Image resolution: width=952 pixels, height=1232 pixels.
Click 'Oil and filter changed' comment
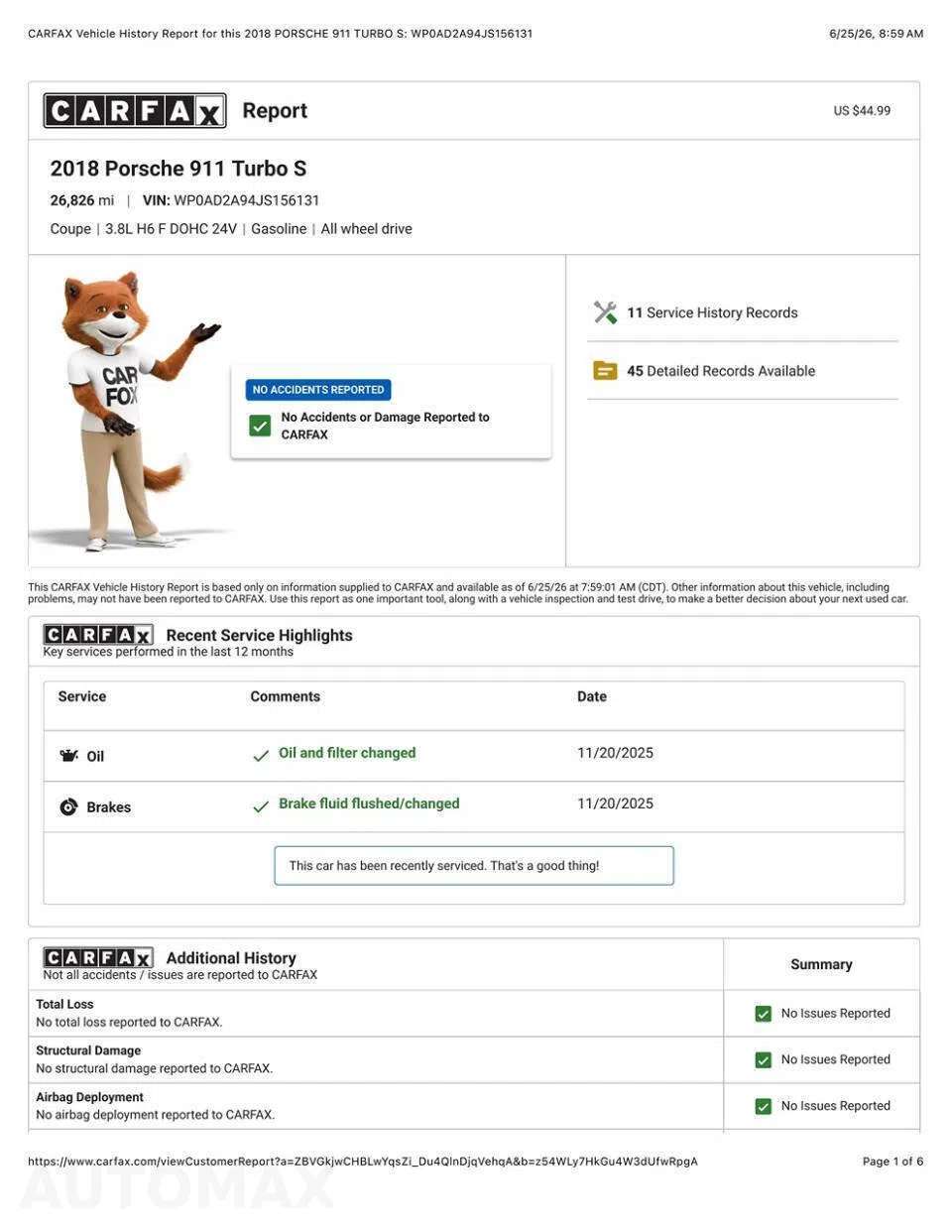click(347, 753)
